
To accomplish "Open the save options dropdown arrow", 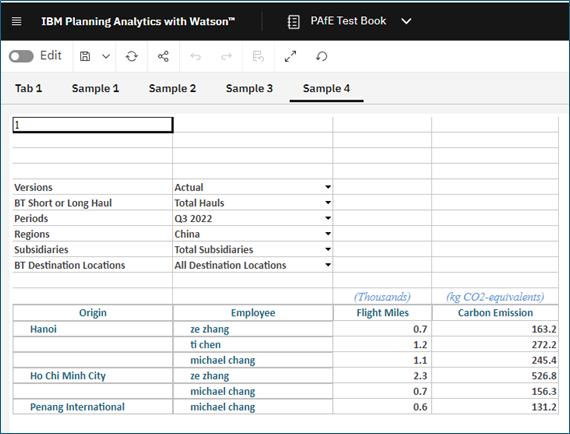I will [106, 56].
